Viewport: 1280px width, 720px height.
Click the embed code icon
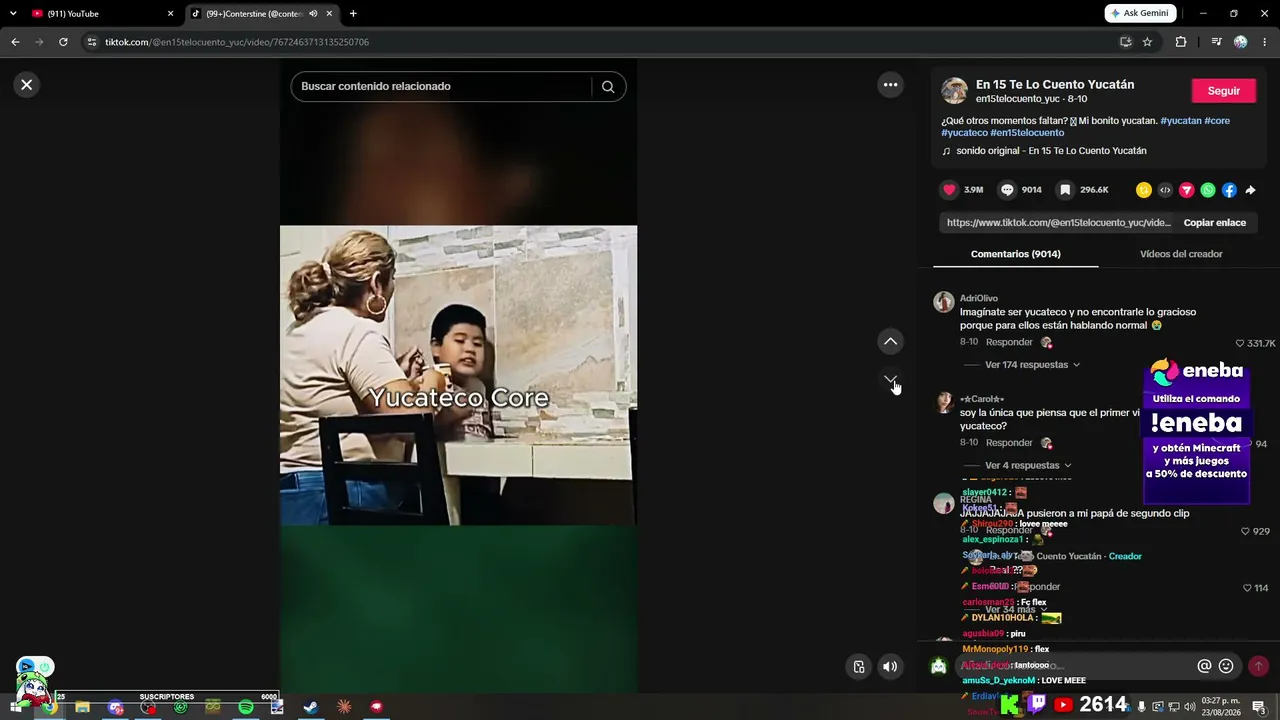pos(1165,190)
